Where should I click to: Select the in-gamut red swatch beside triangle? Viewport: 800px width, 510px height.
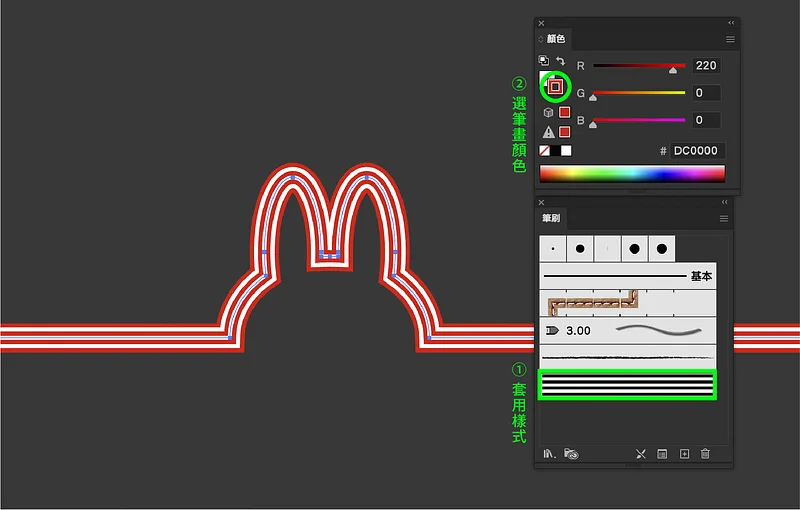pyautogui.click(x=564, y=132)
